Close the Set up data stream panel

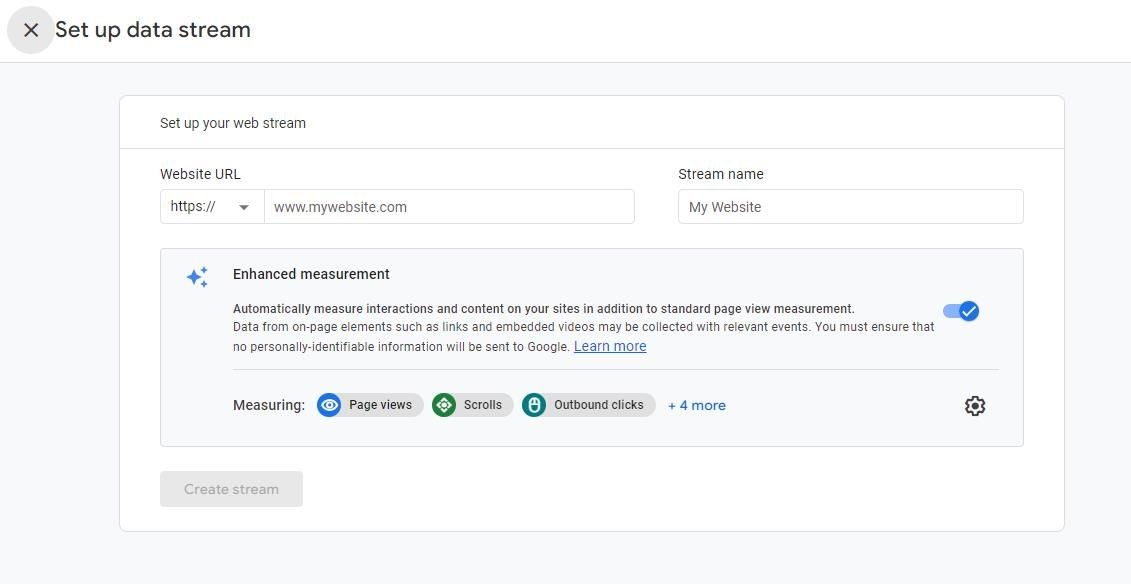(30, 30)
